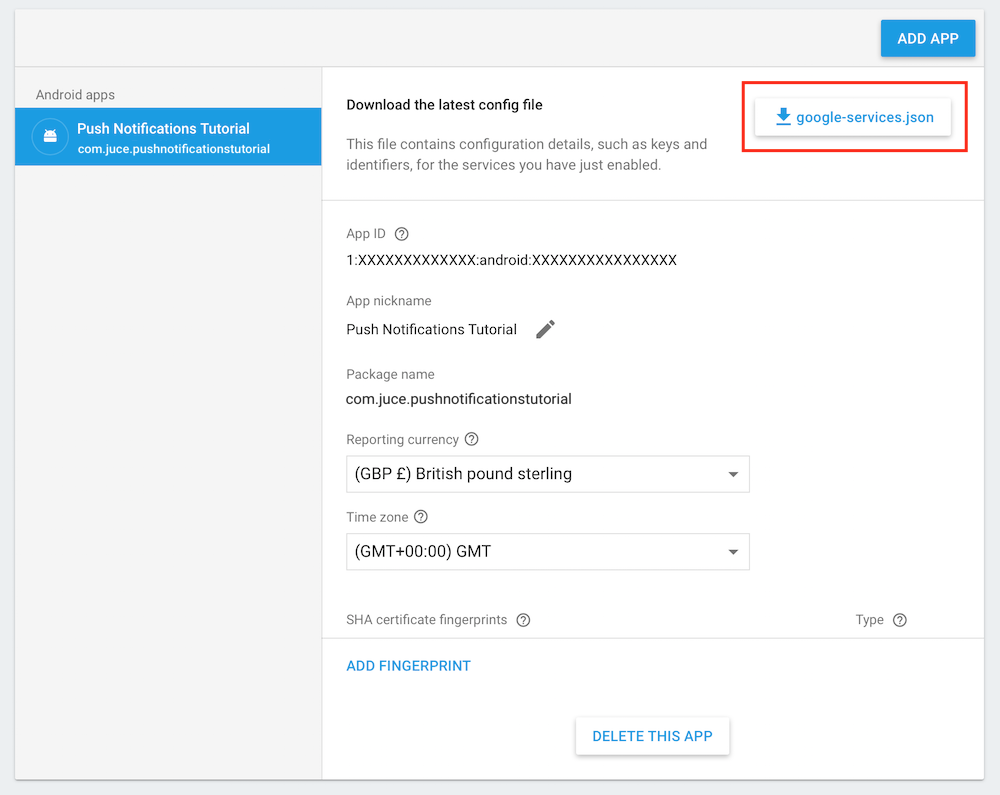Open the SHA certificate fingerprints help icon
1000x795 pixels.
(x=523, y=619)
